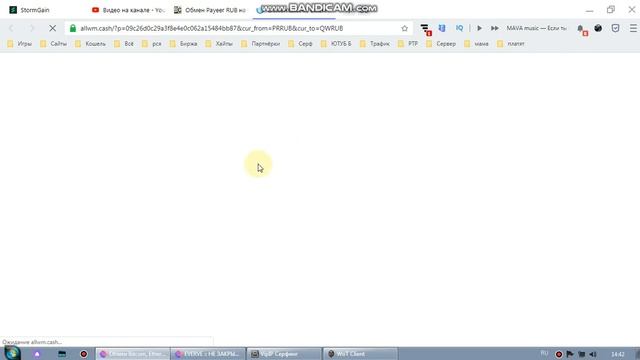Image resolution: width=640 pixels, height=360 pixels.
Task: Open the Серф bookmarks folder
Action: click(300, 44)
